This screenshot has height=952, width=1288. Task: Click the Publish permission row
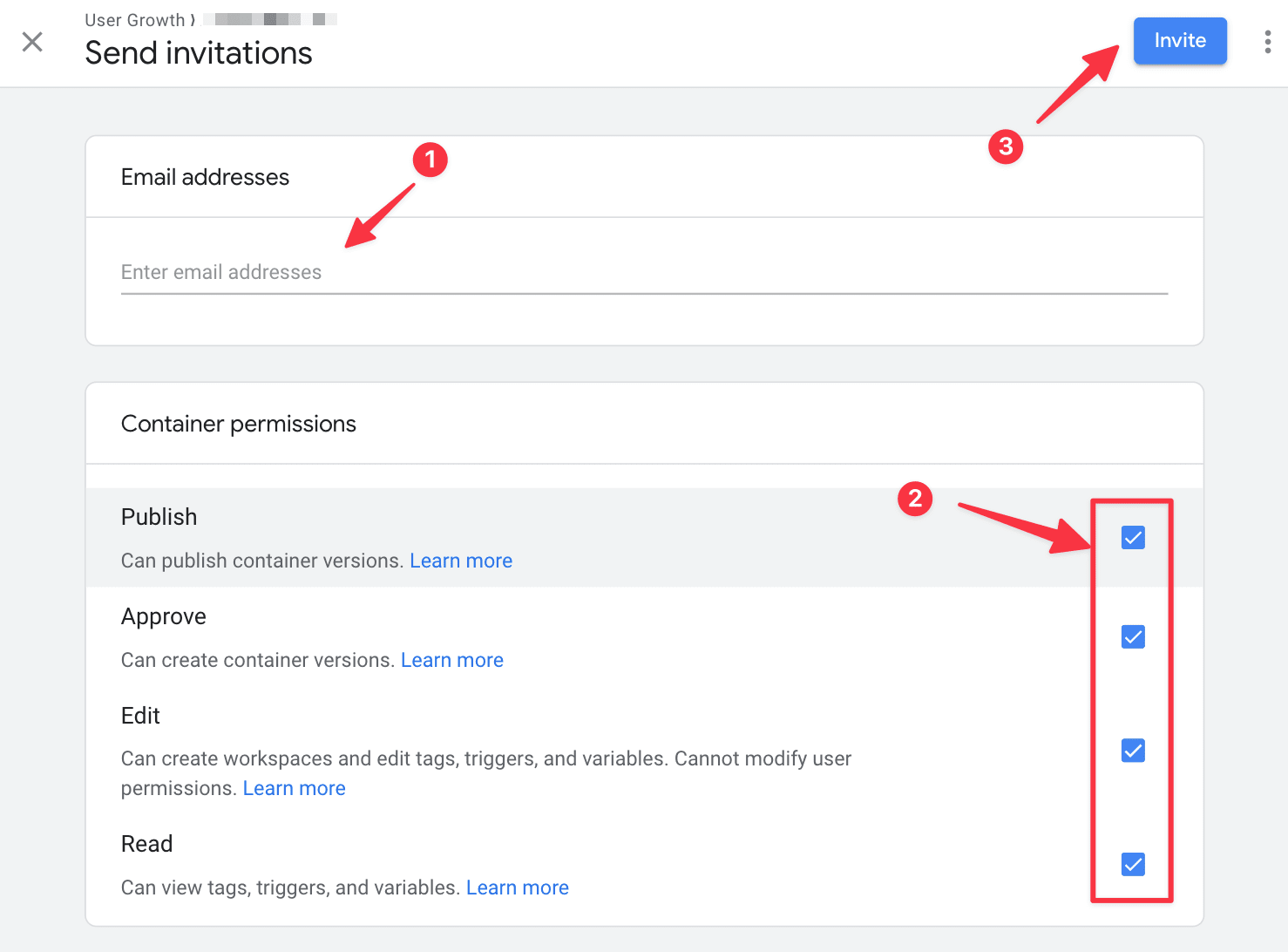point(159,516)
